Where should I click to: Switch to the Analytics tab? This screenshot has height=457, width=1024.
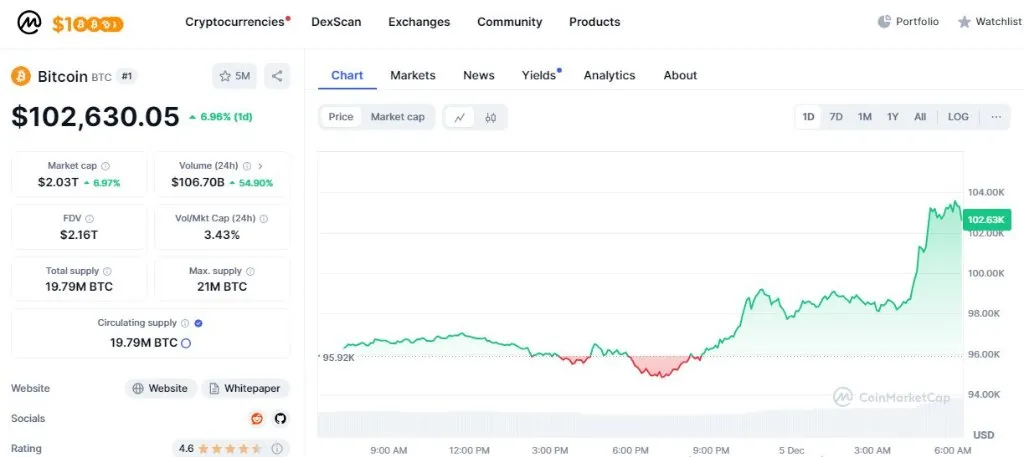point(609,76)
